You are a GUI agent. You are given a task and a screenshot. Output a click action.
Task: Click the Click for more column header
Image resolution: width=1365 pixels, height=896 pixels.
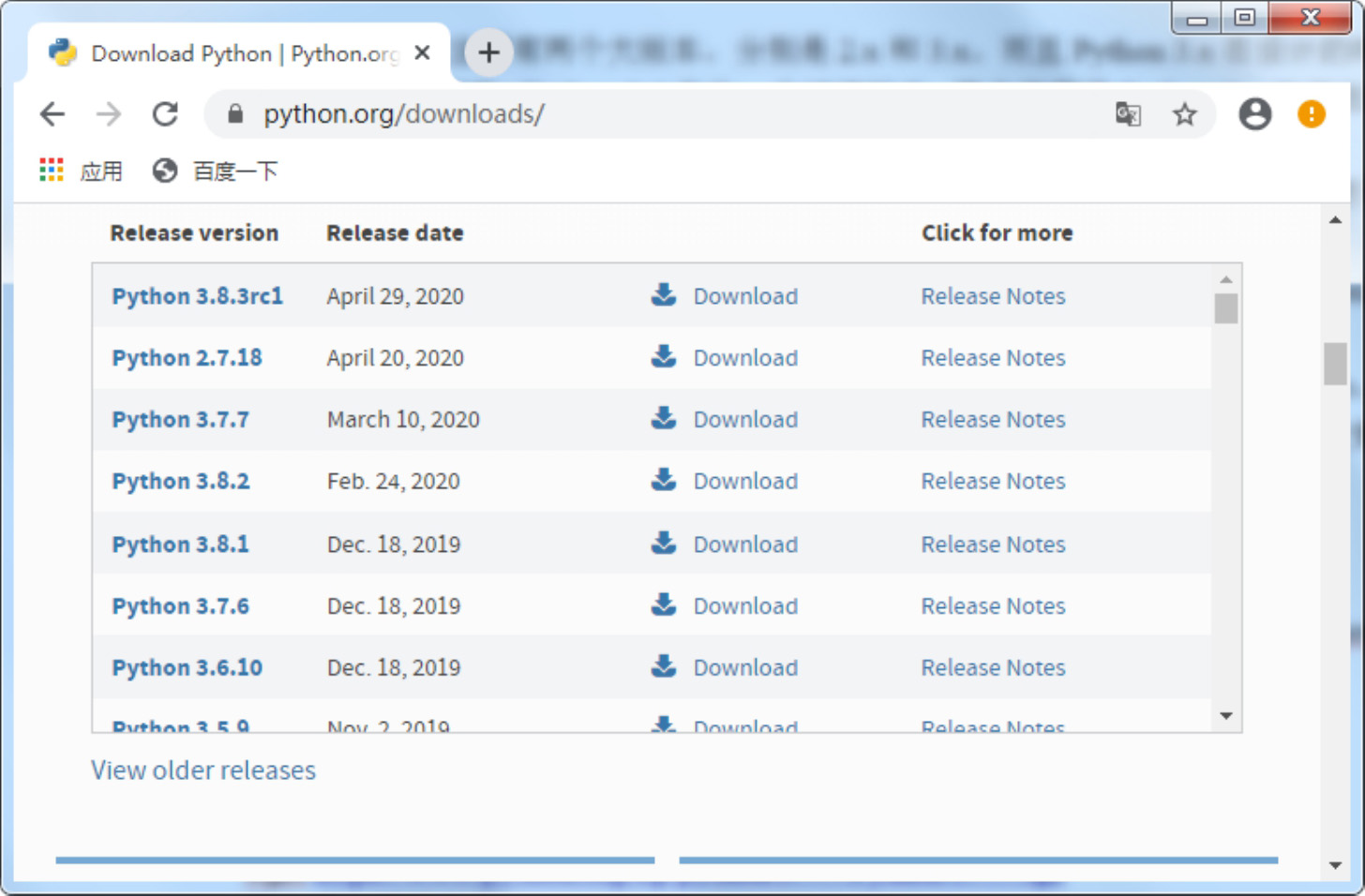(x=997, y=232)
